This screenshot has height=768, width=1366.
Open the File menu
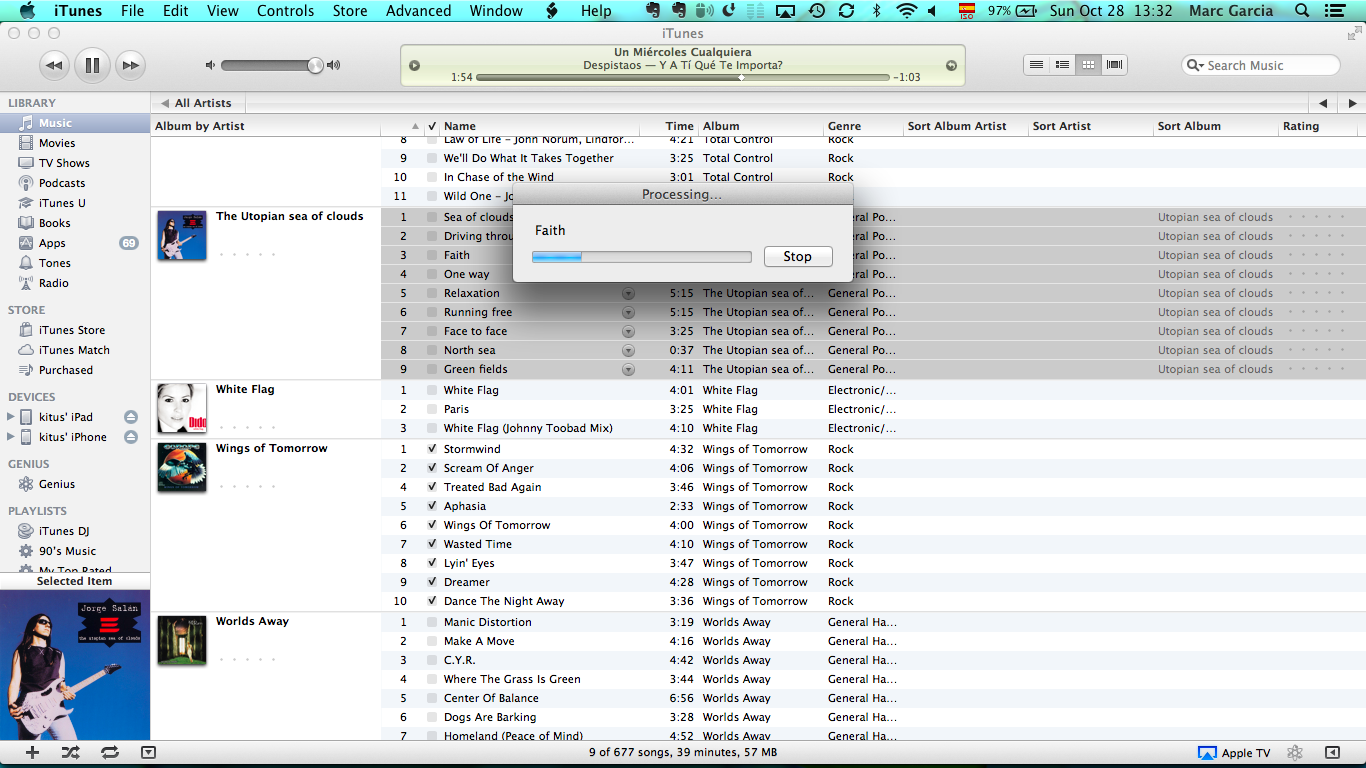pos(132,11)
